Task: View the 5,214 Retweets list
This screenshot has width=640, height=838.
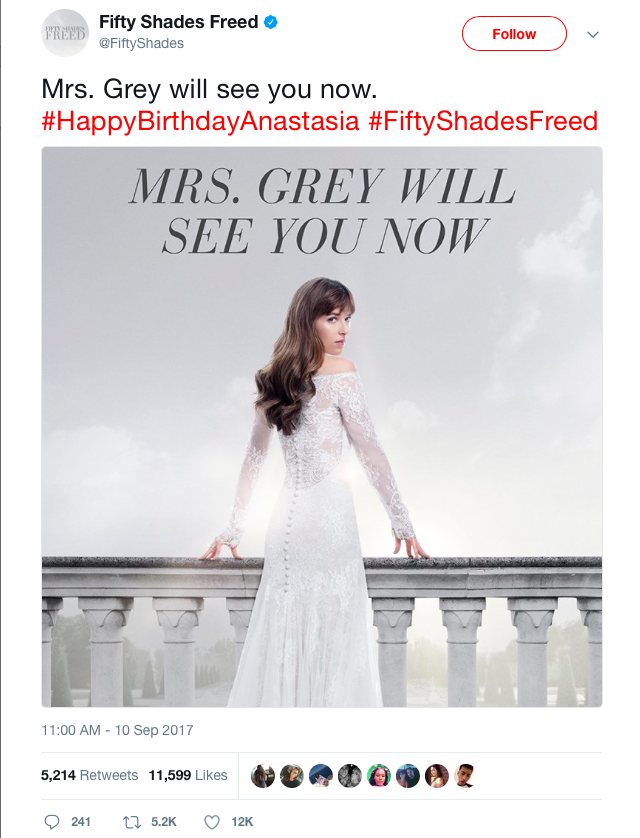Action: coord(89,775)
